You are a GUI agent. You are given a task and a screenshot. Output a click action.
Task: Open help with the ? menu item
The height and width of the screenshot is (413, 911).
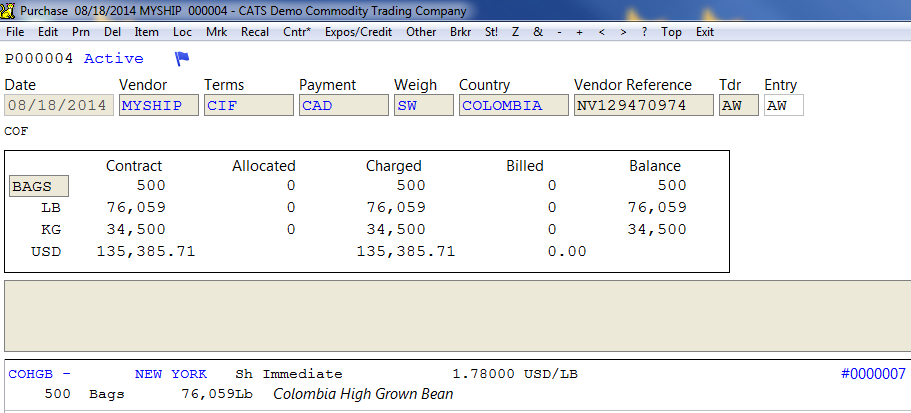[x=644, y=32]
